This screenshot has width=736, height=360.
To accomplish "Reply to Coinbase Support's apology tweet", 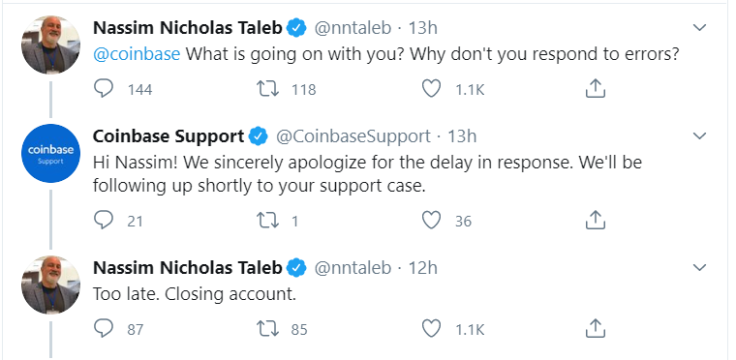I will point(103,220).
